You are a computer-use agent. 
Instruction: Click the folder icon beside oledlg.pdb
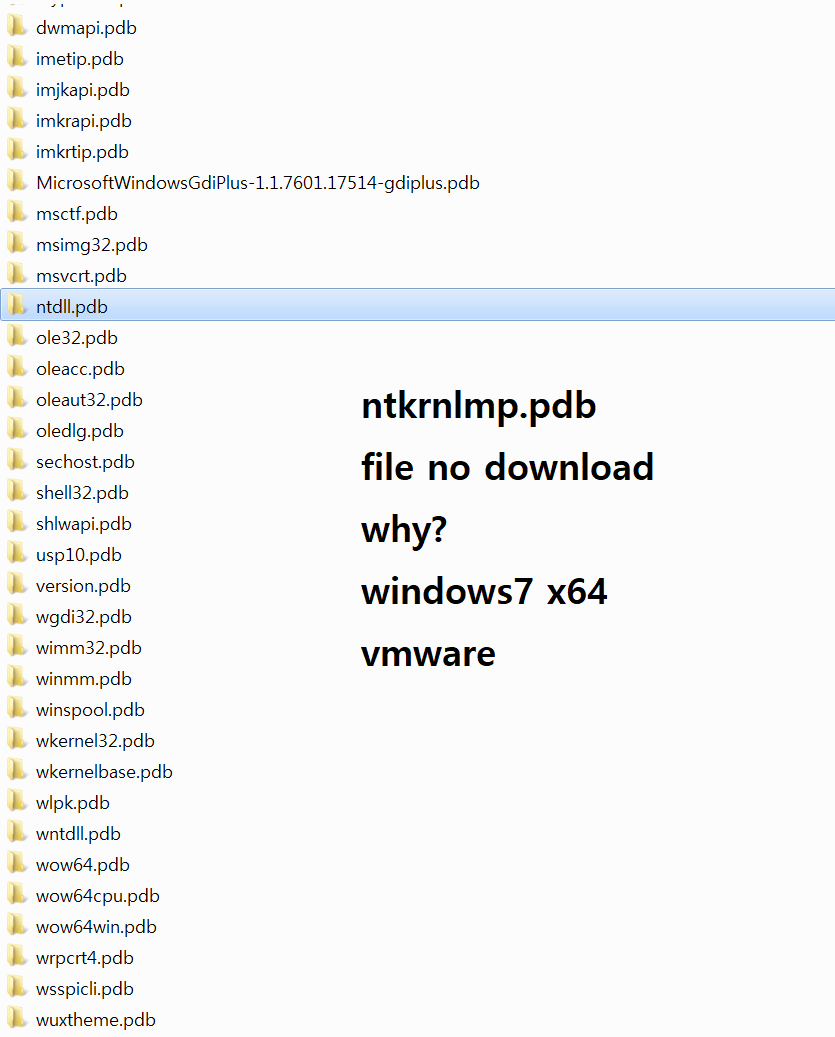(x=17, y=430)
